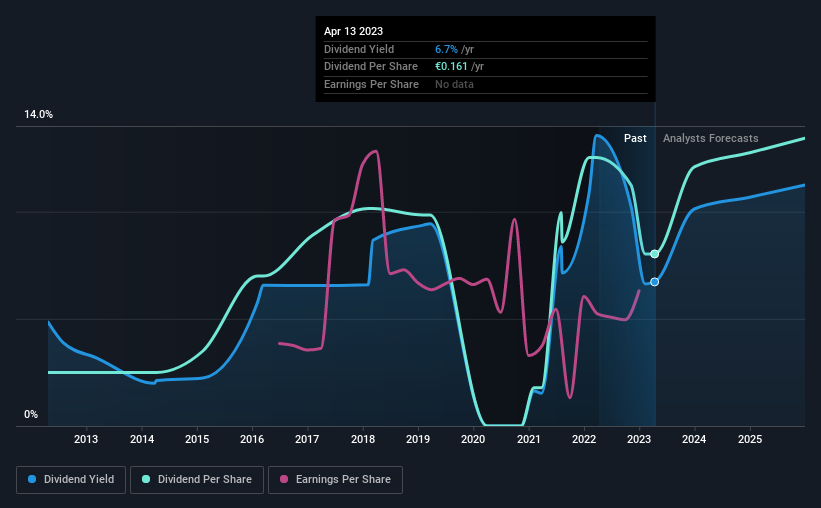Click the 0% y-axis label
Screen dimensions: 821x508
[31, 415]
